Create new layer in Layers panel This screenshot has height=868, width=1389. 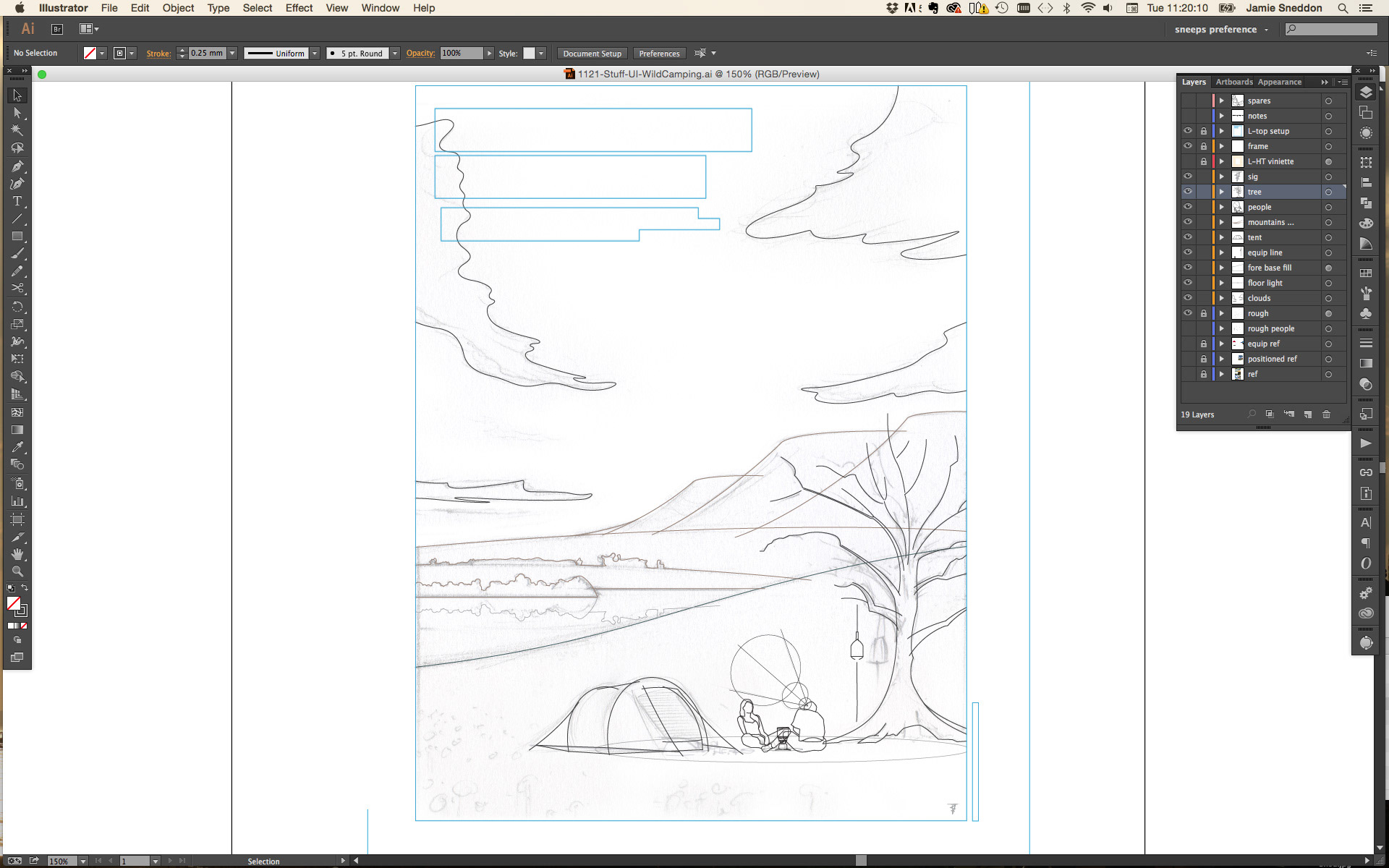pyautogui.click(x=1308, y=414)
